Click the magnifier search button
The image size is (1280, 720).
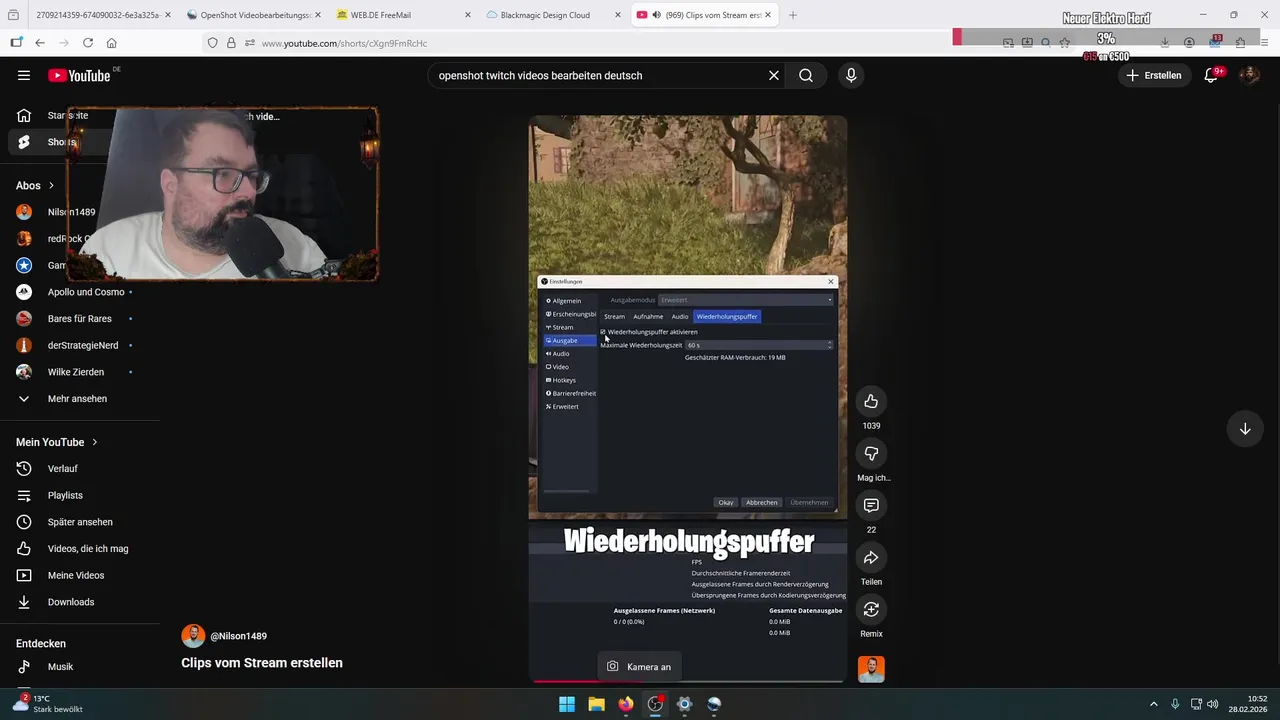(806, 75)
